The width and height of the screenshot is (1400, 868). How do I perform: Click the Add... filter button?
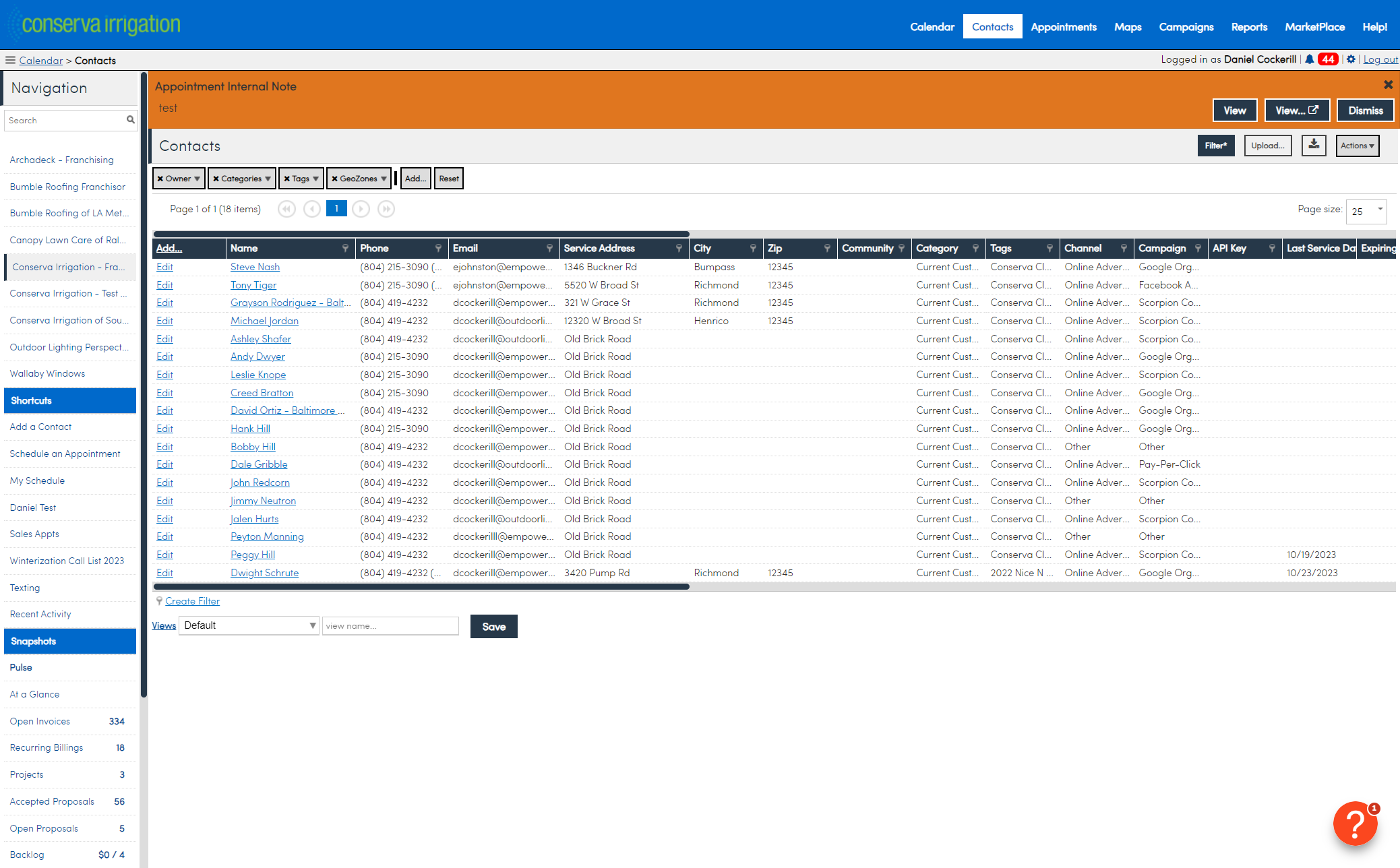pos(416,179)
